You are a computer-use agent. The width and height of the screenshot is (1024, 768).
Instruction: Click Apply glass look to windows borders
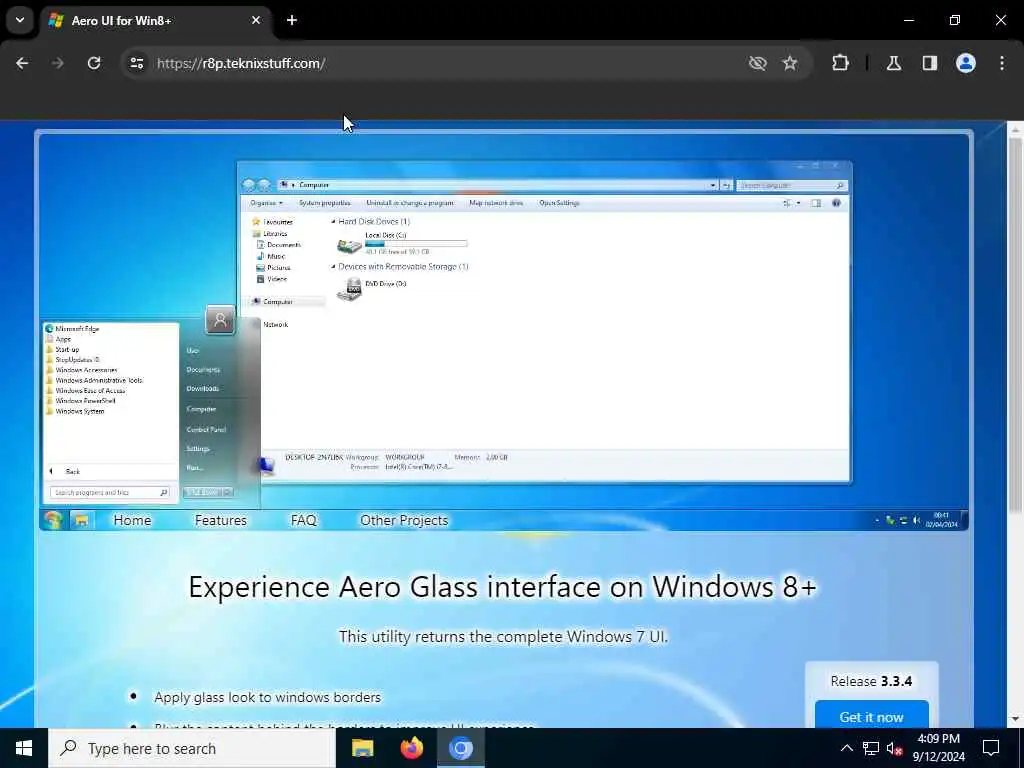pos(267,697)
